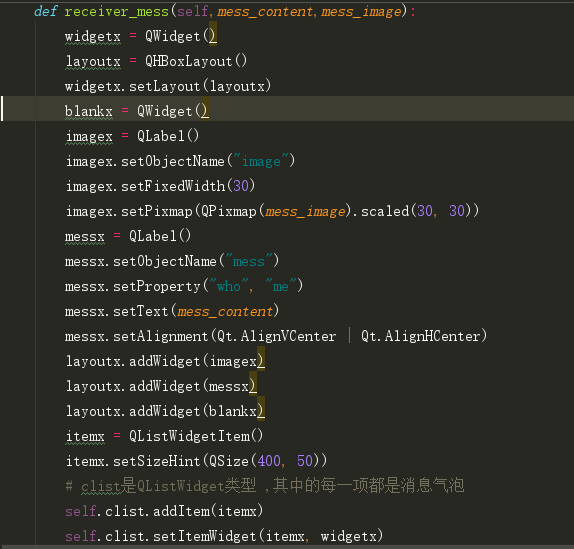Click 'layoutx.addWidget(imagex)' line

coord(165,361)
